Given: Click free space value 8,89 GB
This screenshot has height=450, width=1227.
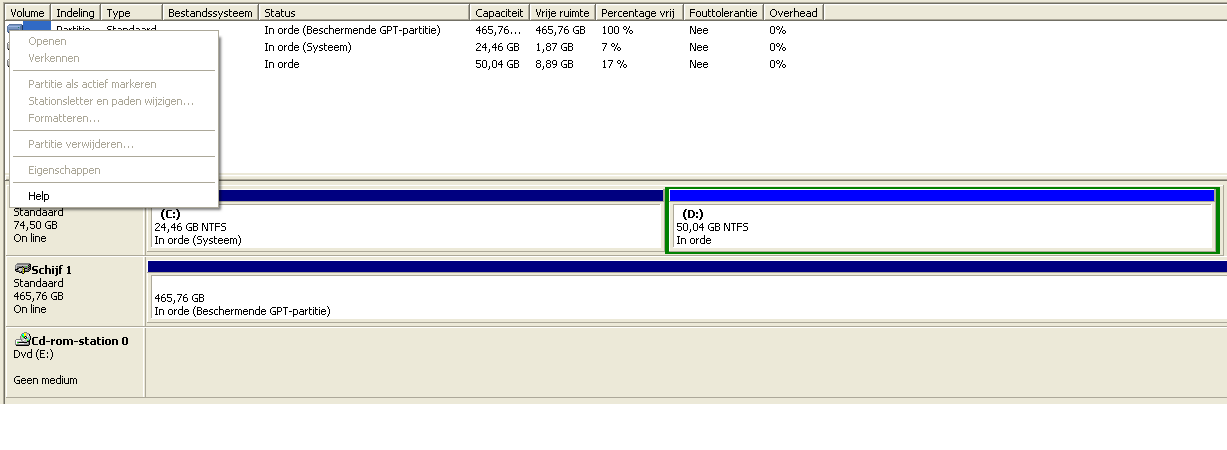Looking at the screenshot, I should [554, 64].
